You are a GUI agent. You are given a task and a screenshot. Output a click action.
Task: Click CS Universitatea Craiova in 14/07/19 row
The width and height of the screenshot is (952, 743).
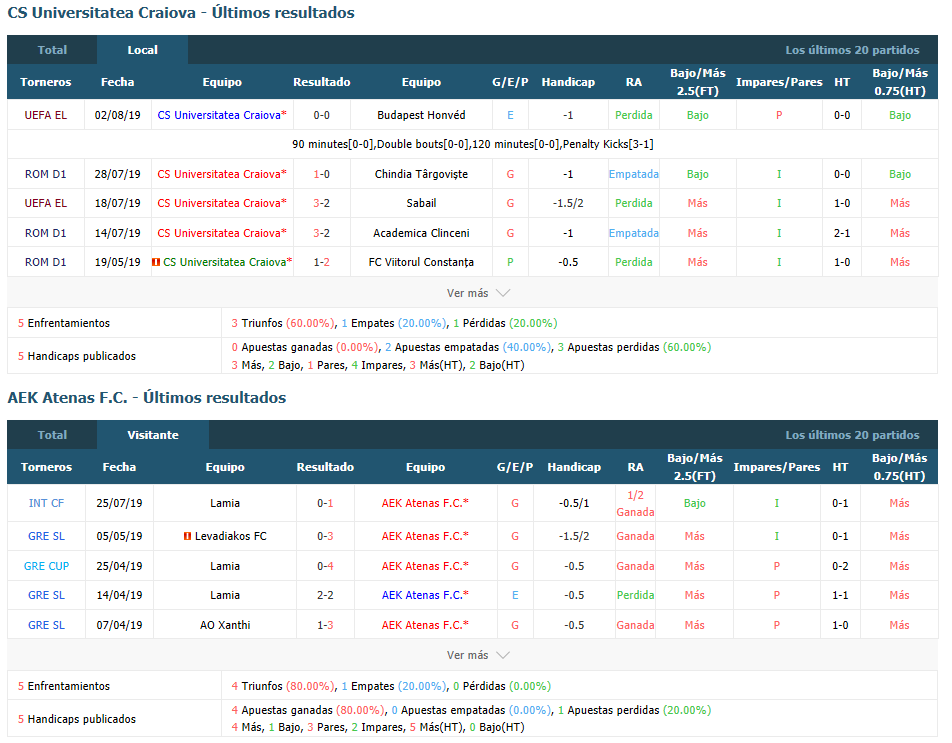222,233
